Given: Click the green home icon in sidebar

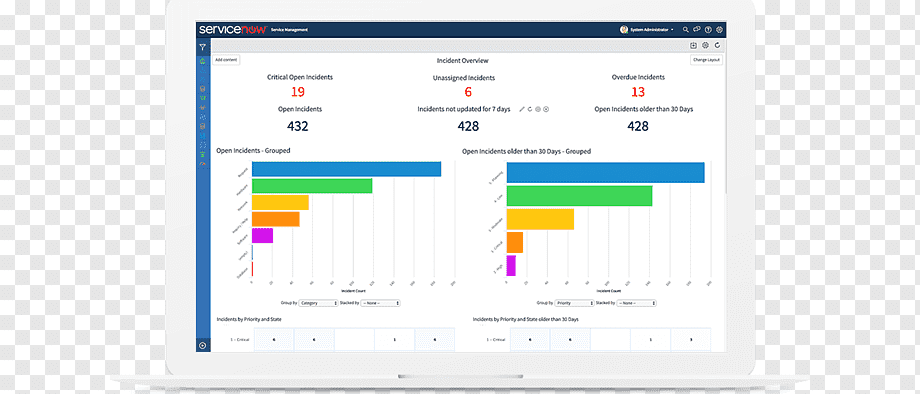Looking at the screenshot, I should (202, 60).
